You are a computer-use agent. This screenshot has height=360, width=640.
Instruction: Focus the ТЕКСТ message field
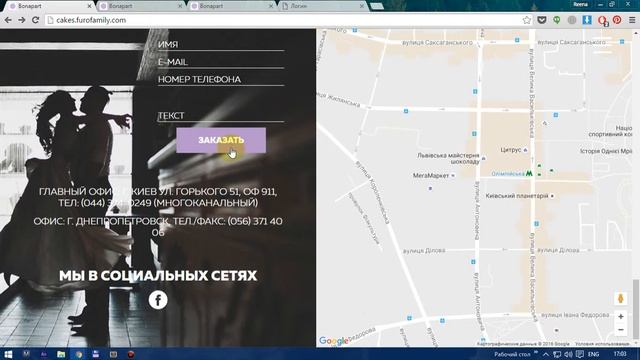(x=221, y=116)
